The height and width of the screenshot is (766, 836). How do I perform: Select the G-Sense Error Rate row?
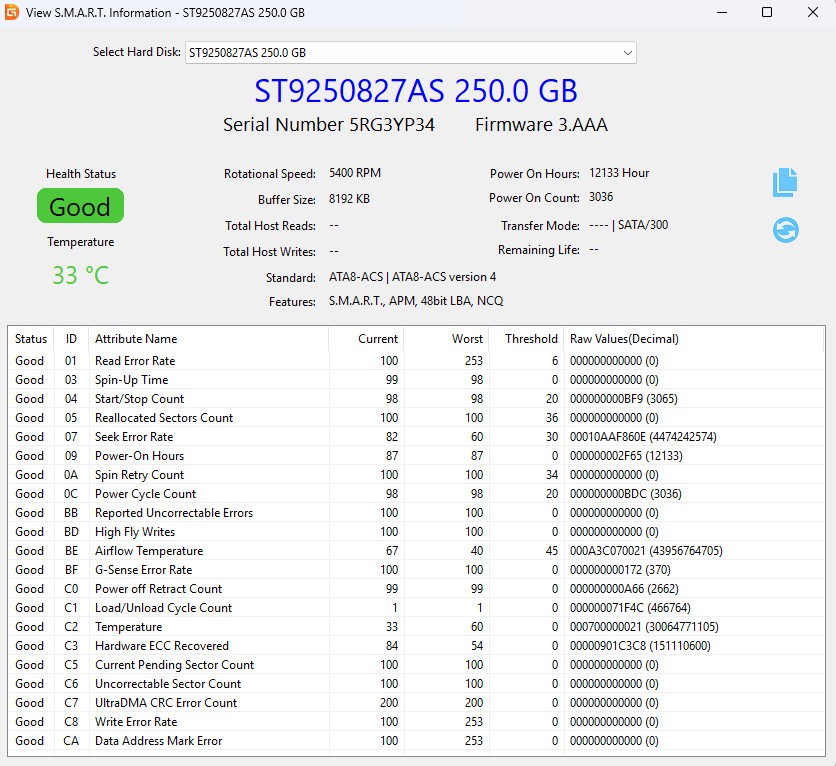pyautogui.click(x=416, y=570)
